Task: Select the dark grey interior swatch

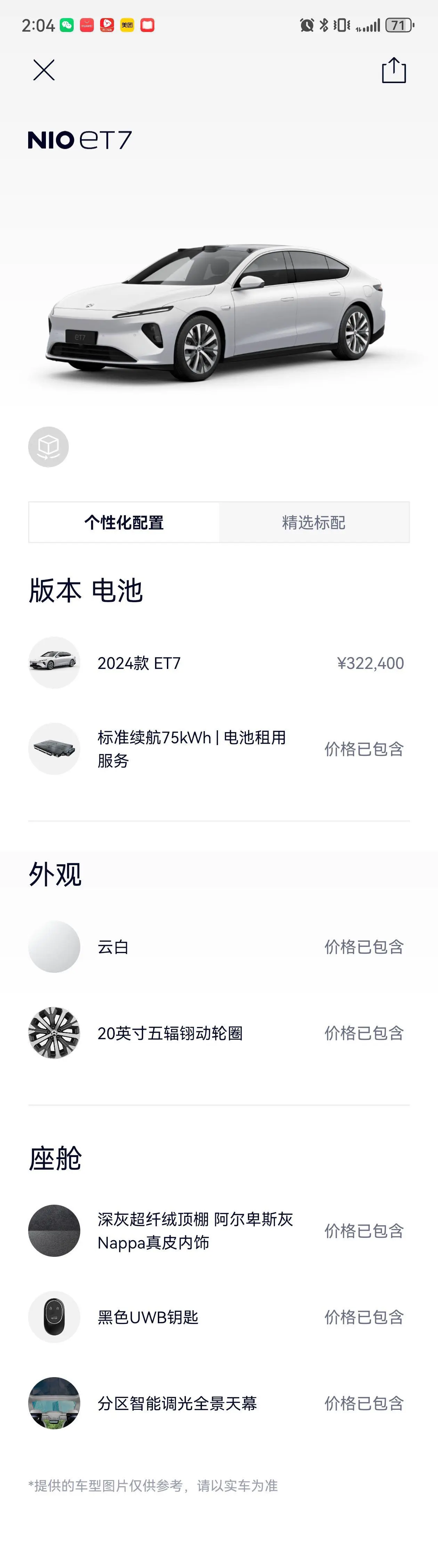Action: tap(54, 1231)
